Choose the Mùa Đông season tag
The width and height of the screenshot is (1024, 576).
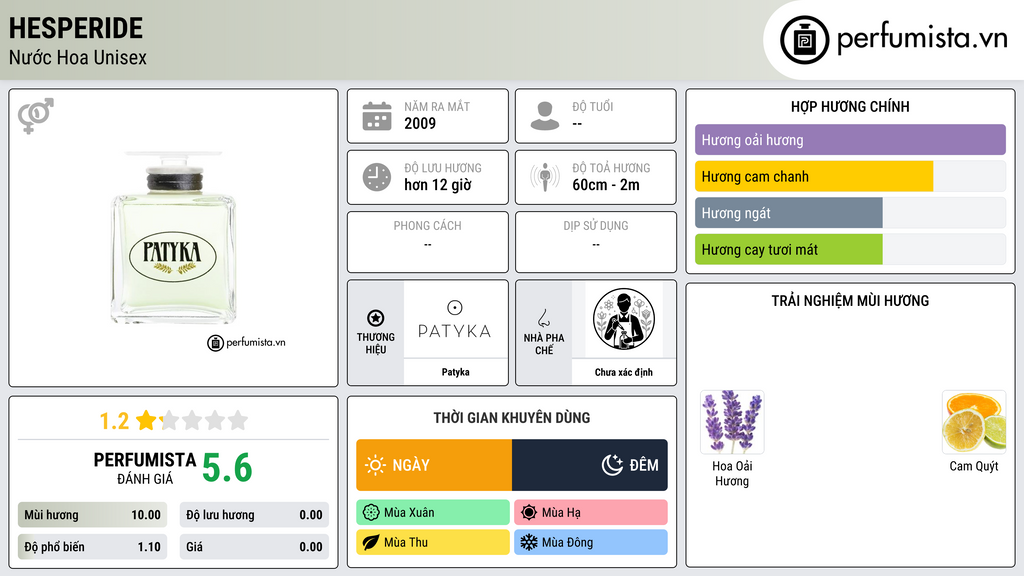click(x=591, y=543)
